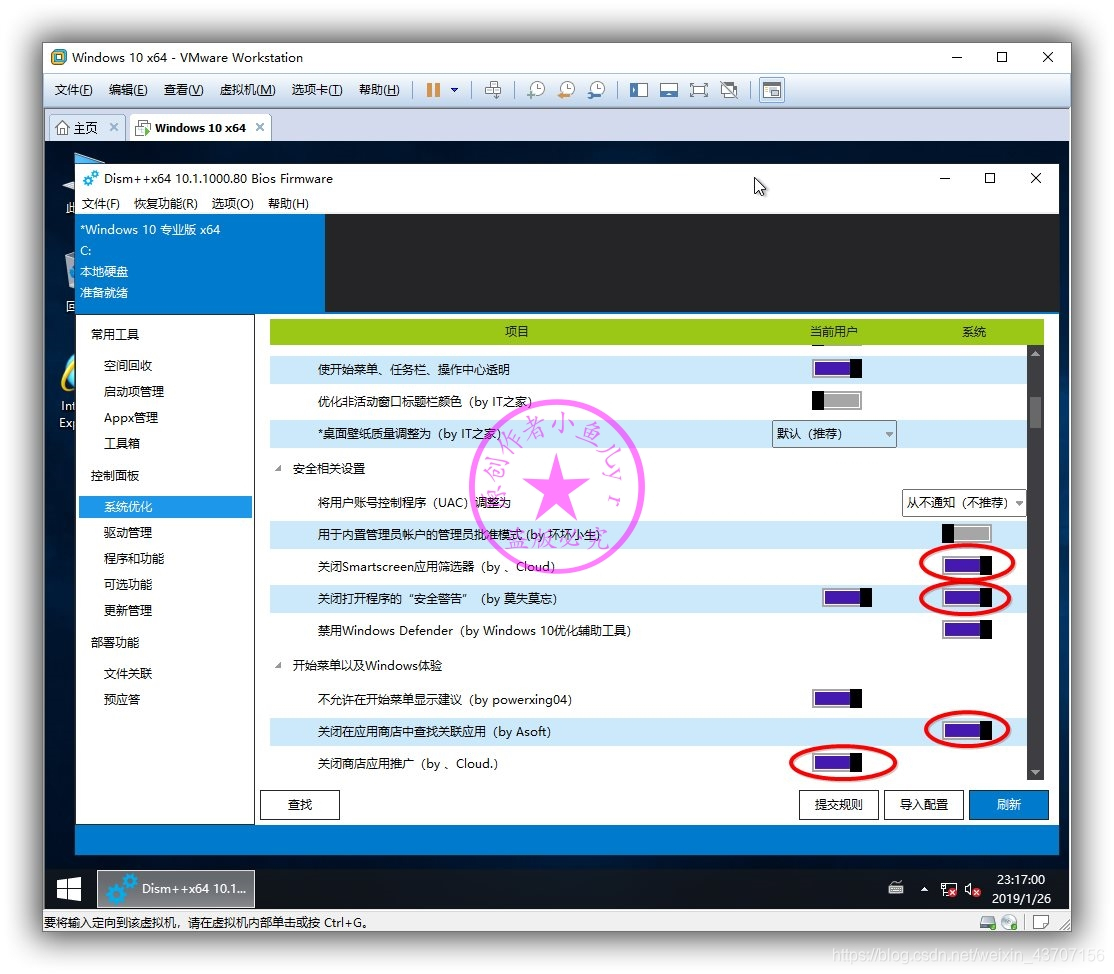Click the take snapshot clock icon
This screenshot has height=974, width=1114.
536,90
